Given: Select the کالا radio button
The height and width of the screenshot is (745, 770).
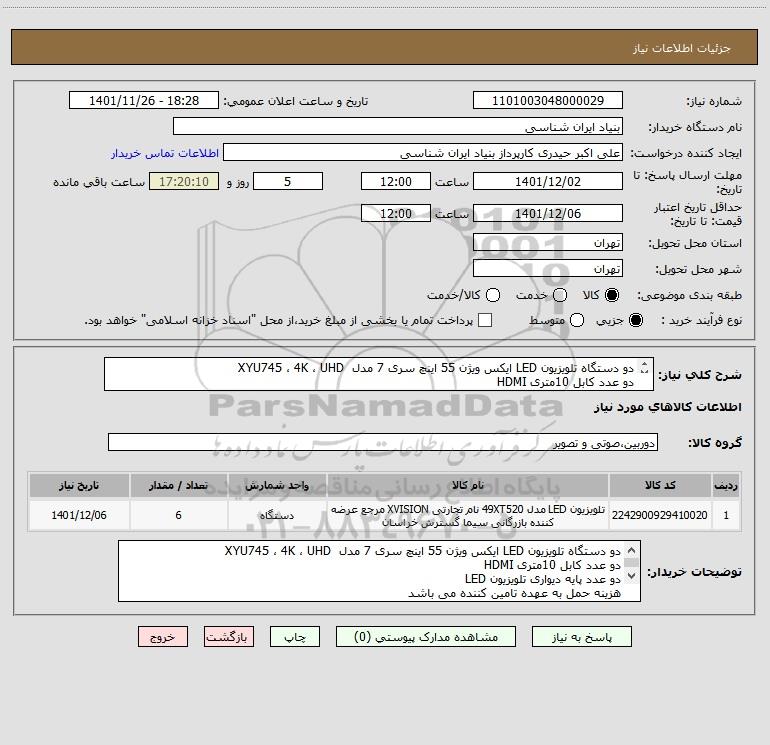Looking at the screenshot, I should click(612, 295).
